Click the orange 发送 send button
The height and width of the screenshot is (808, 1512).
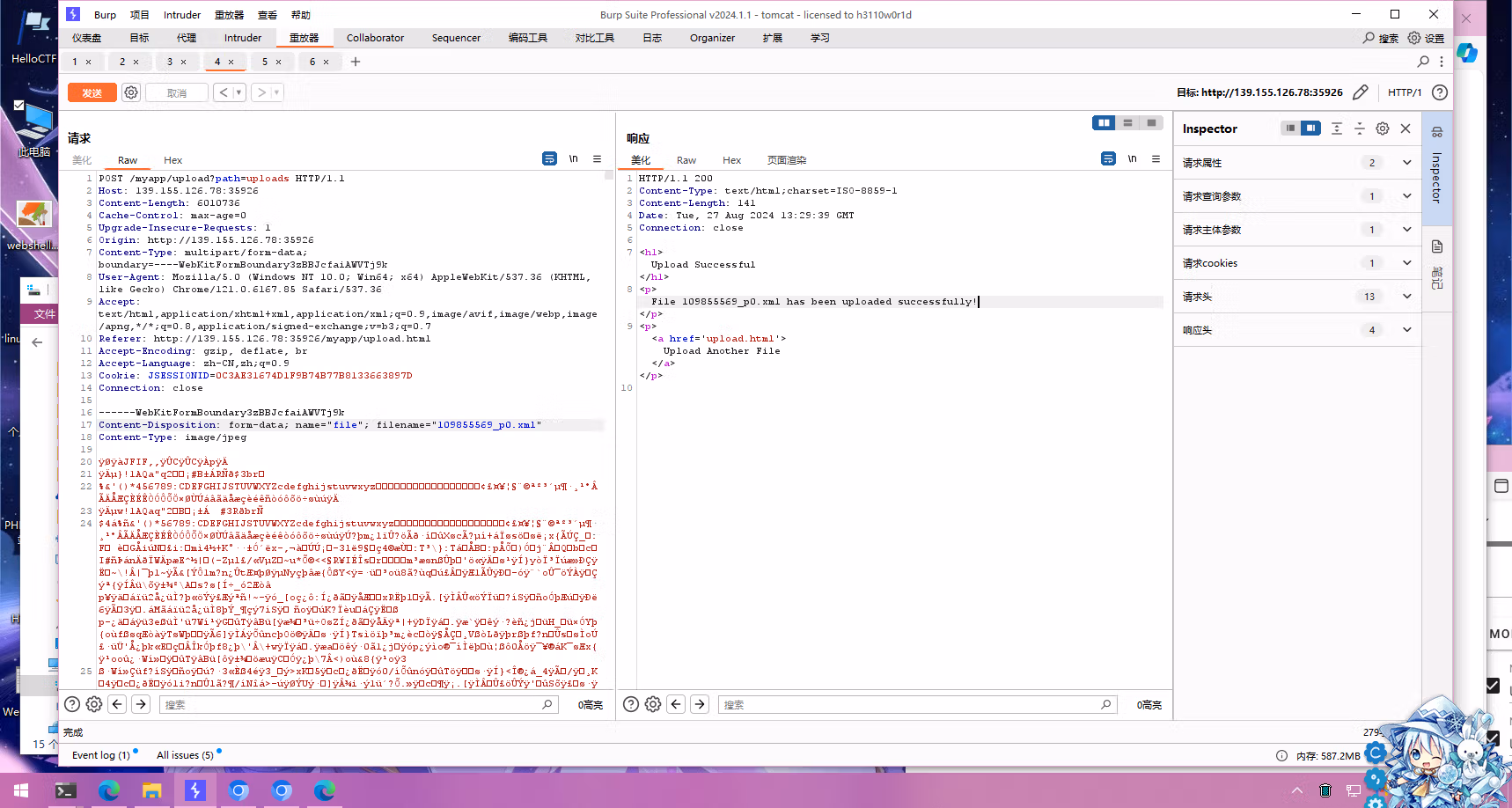pyautogui.click(x=92, y=92)
